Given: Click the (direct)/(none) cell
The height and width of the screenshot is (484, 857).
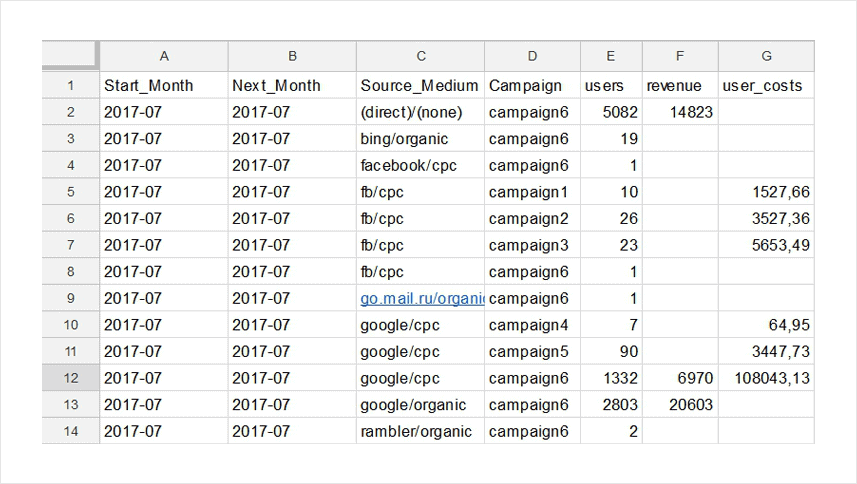Looking at the screenshot, I should [420, 112].
